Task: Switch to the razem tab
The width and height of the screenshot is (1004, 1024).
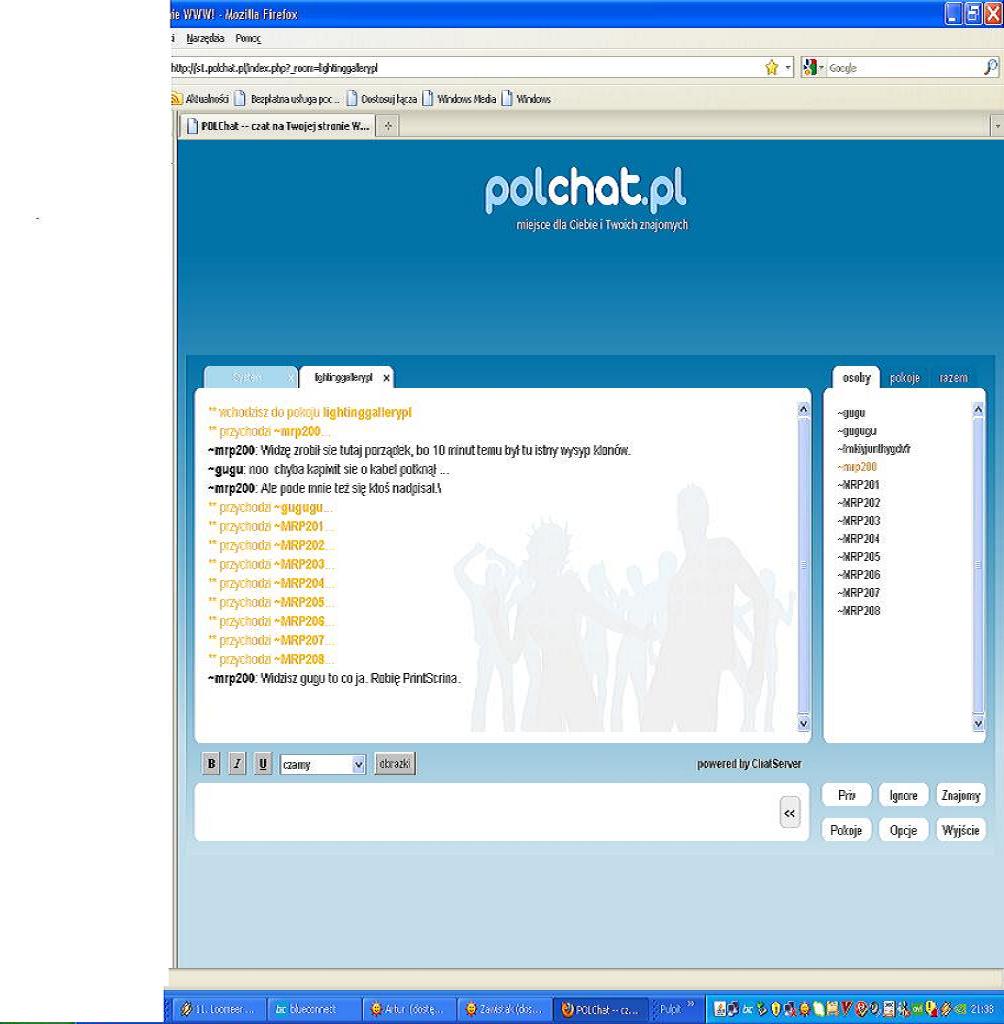Action: point(954,377)
